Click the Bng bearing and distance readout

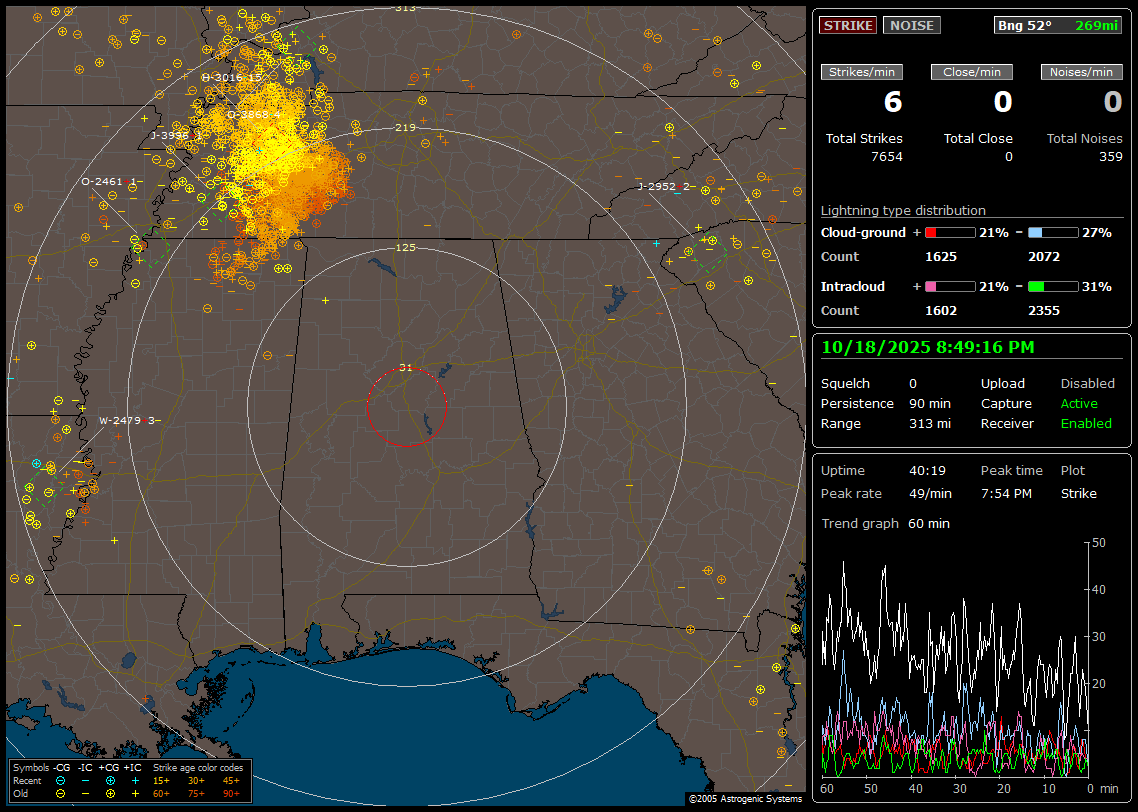click(x=1058, y=26)
